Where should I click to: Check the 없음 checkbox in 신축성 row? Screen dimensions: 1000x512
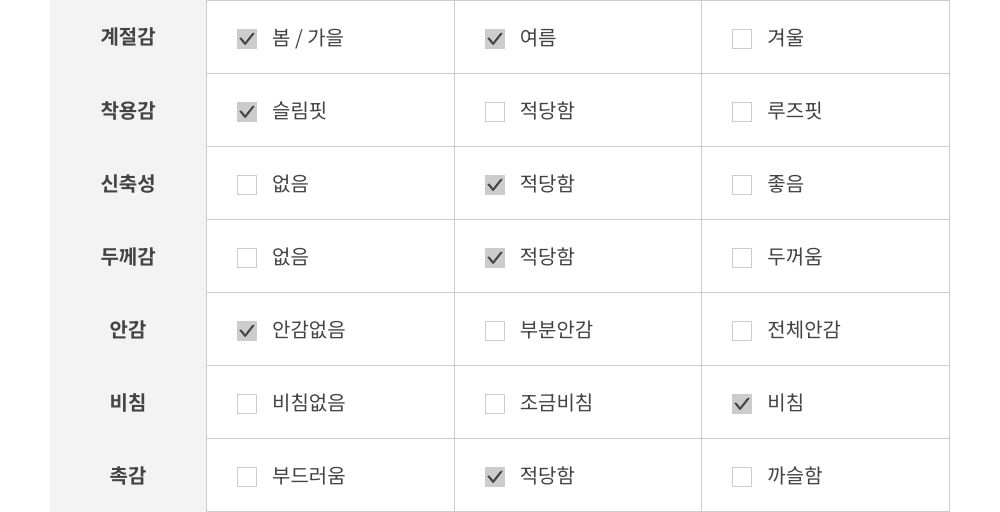(x=247, y=185)
